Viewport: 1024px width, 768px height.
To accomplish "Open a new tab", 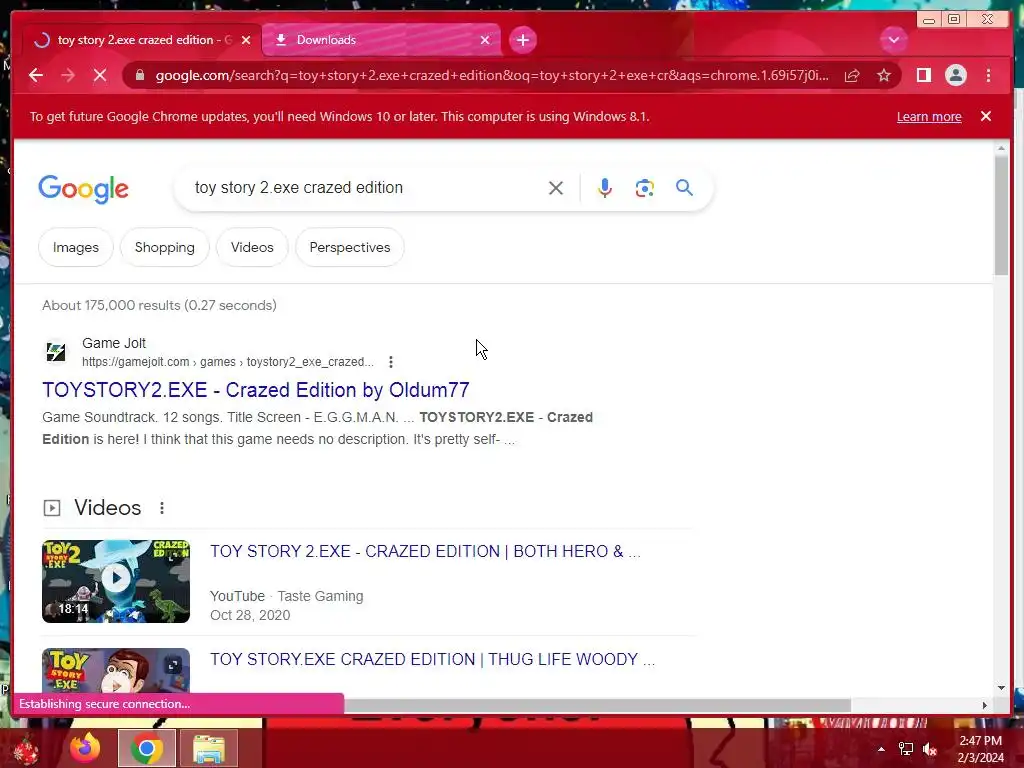I will 522,40.
